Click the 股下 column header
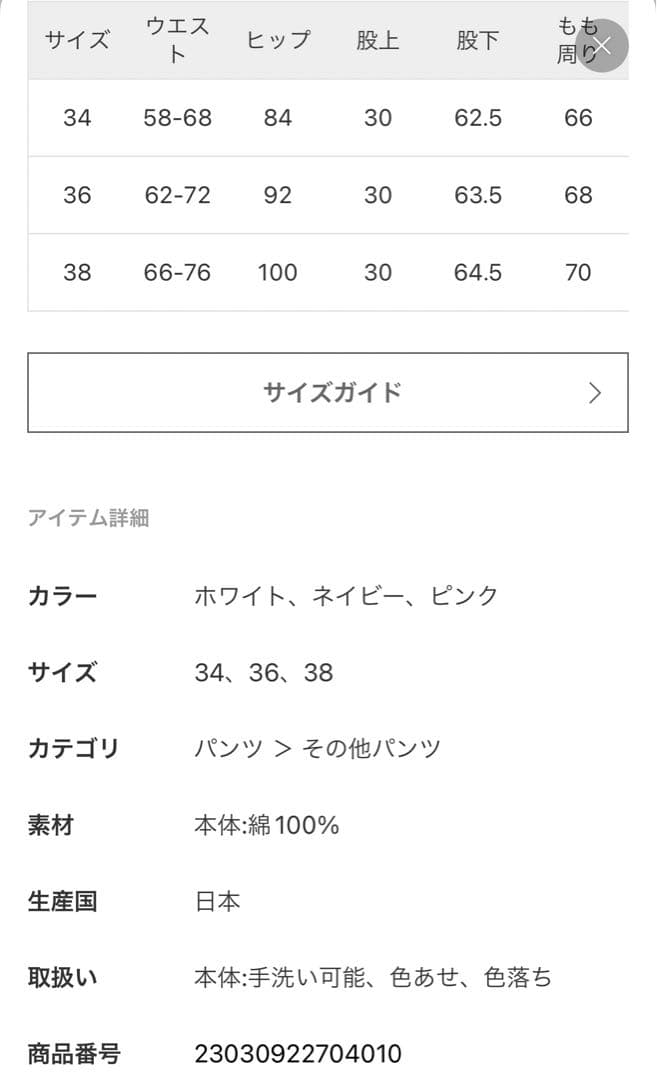Screen dimensions: 657x1080 pyautogui.click(x=478, y=41)
